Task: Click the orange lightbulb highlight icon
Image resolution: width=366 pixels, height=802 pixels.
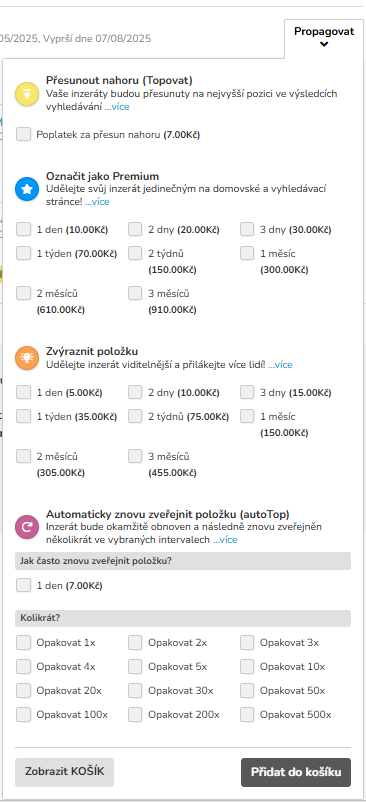Action: coord(27,358)
